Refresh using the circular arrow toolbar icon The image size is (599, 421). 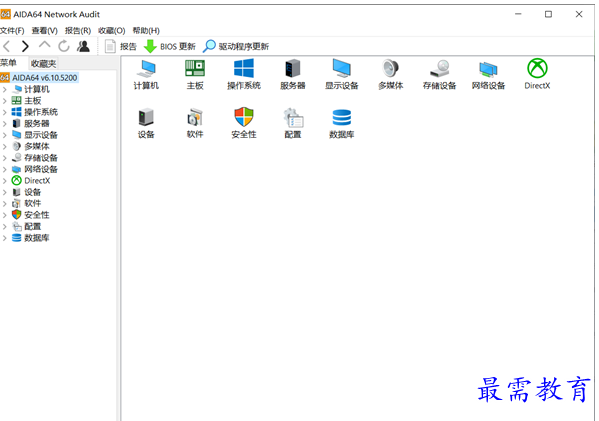pos(64,46)
